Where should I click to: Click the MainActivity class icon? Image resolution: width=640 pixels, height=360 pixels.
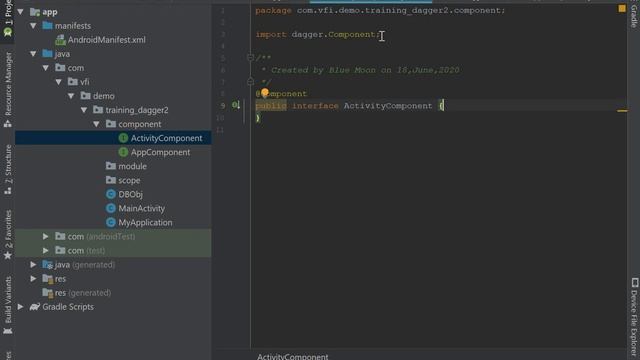point(111,209)
